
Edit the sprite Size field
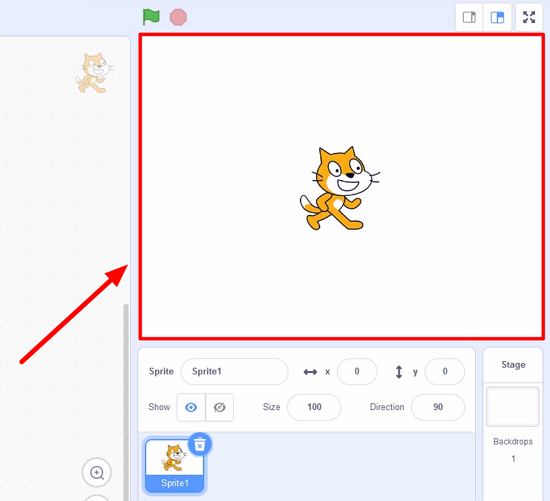pos(314,407)
